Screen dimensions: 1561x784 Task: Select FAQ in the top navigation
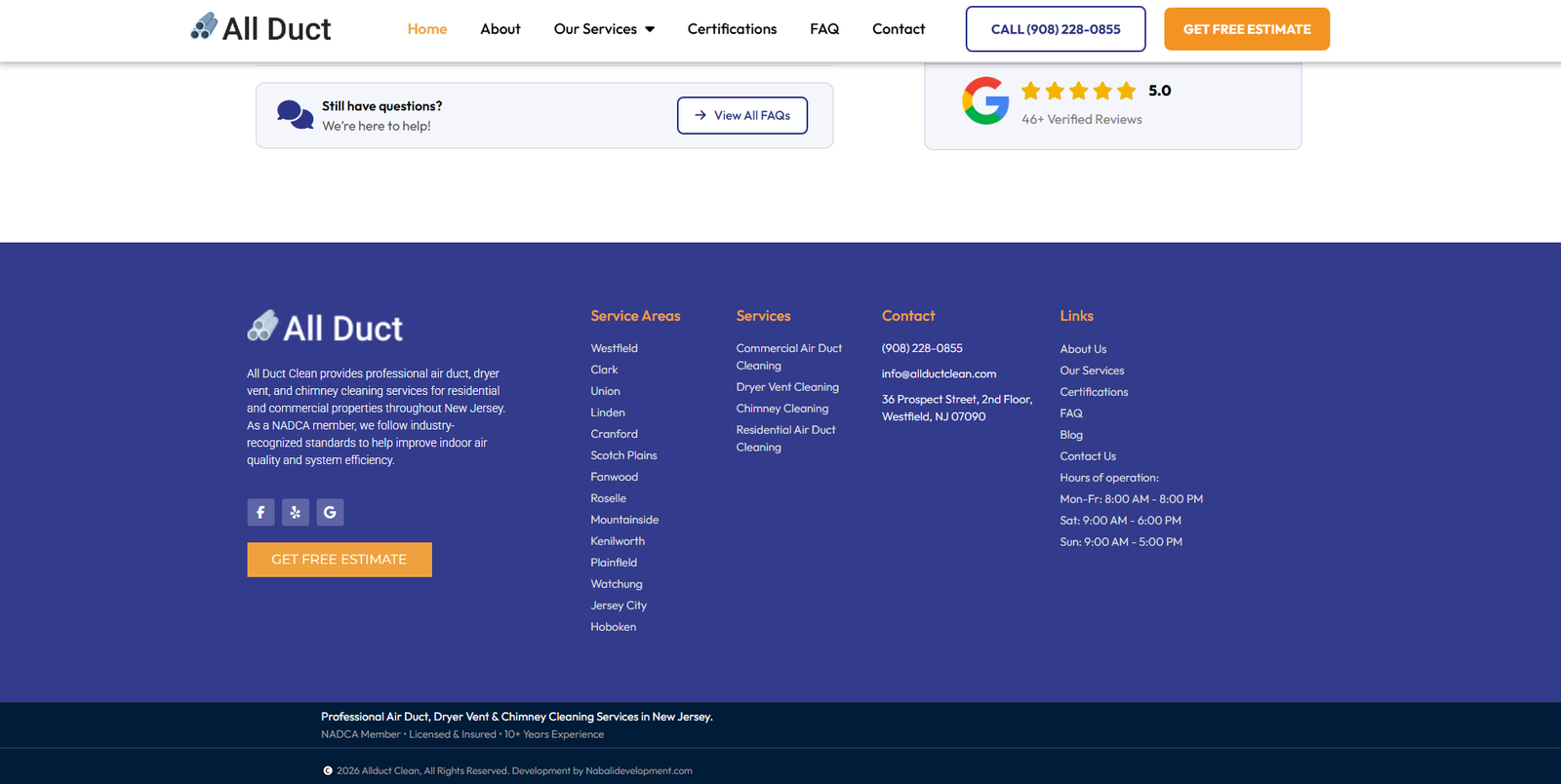(824, 29)
